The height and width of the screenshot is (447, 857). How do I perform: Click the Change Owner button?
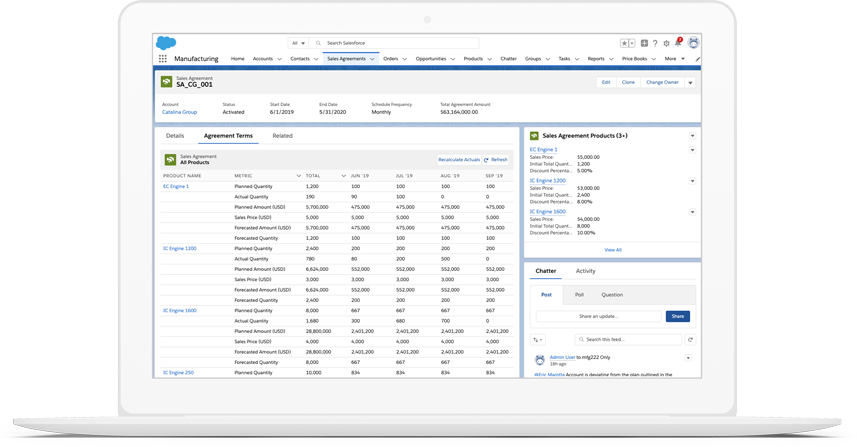point(662,83)
